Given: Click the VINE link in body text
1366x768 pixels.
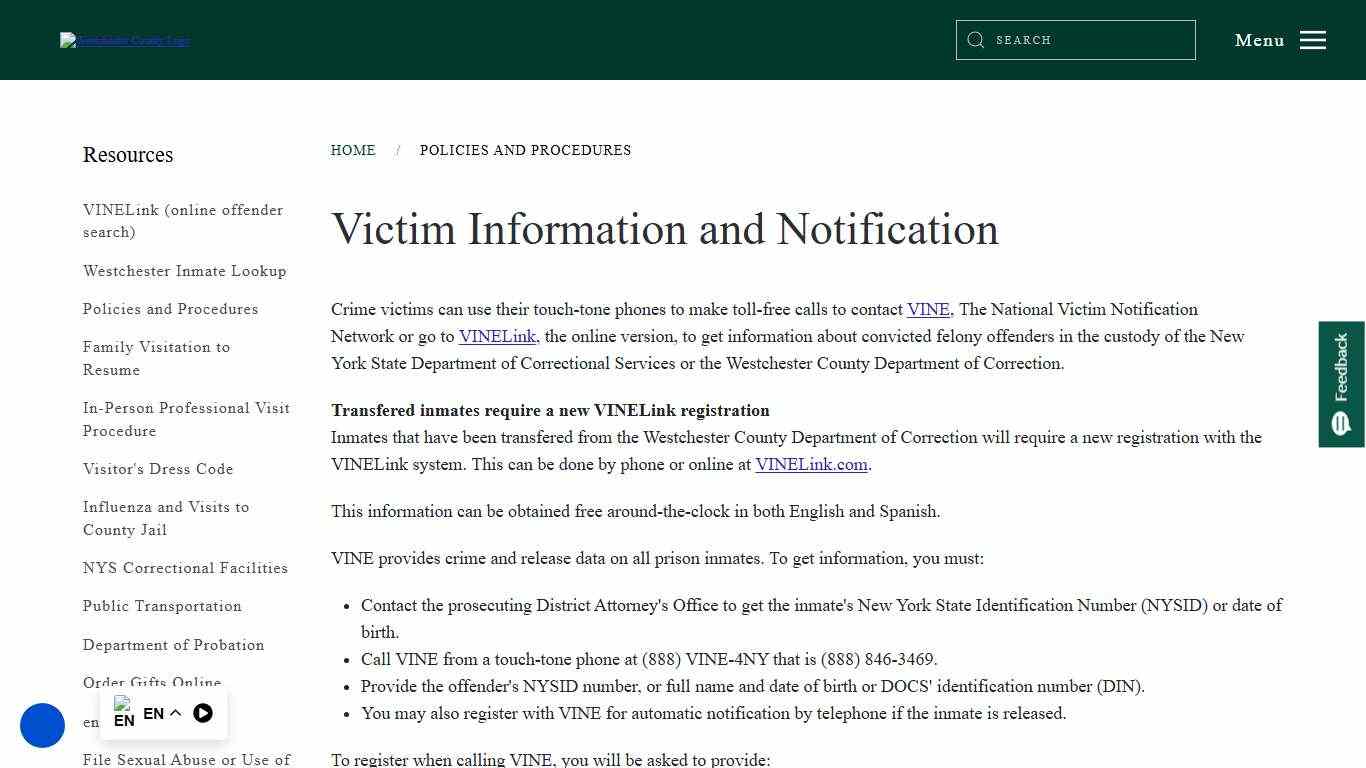Looking at the screenshot, I should coord(927,310).
